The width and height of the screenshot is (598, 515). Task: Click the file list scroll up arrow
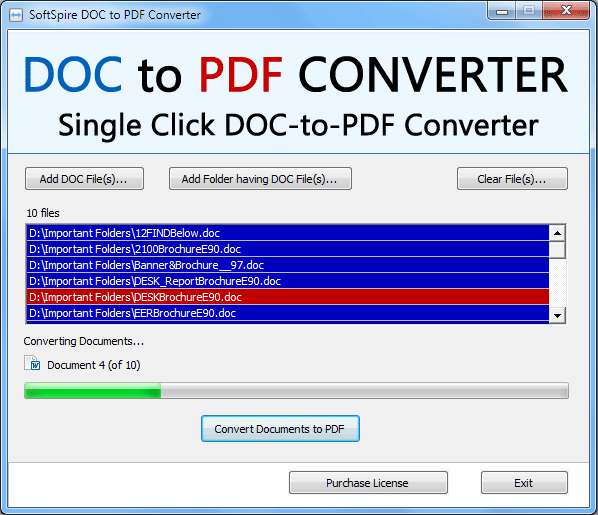[558, 233]
